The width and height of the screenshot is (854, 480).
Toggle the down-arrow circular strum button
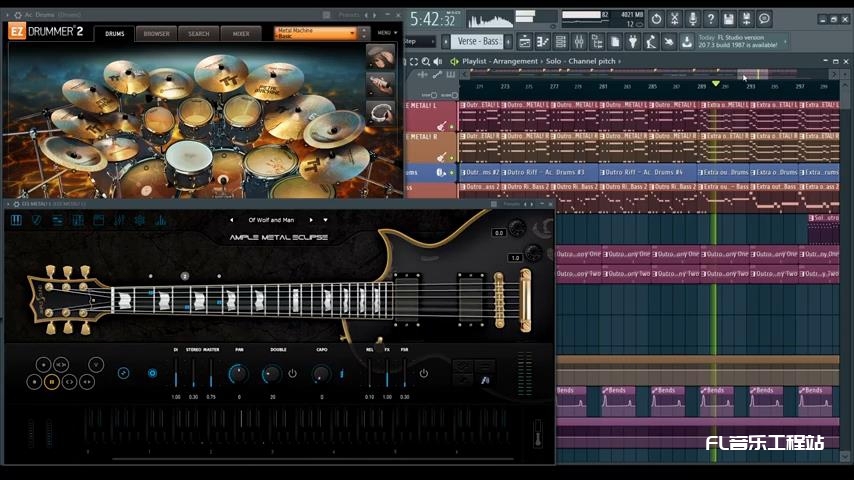pos(96,364)
